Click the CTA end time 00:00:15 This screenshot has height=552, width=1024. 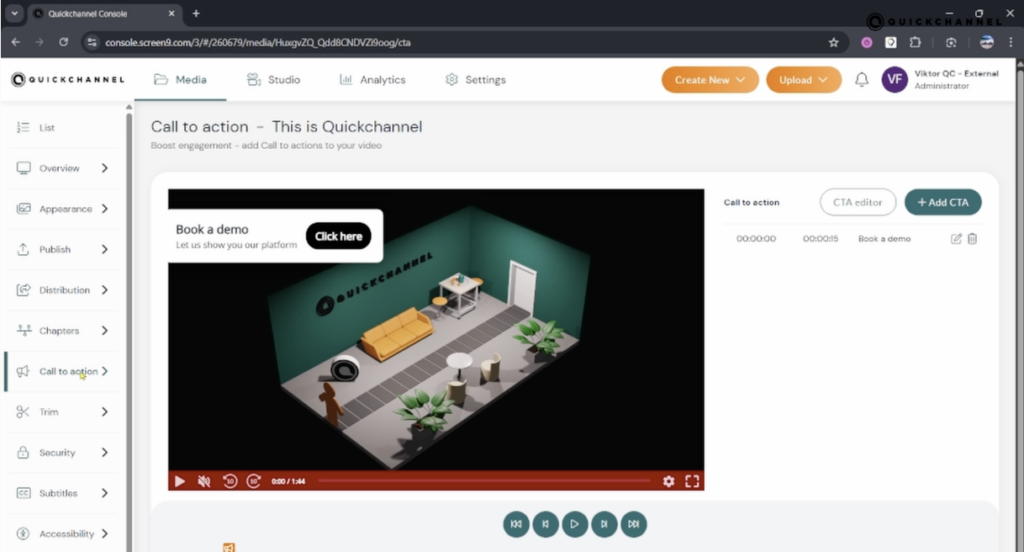820,238
